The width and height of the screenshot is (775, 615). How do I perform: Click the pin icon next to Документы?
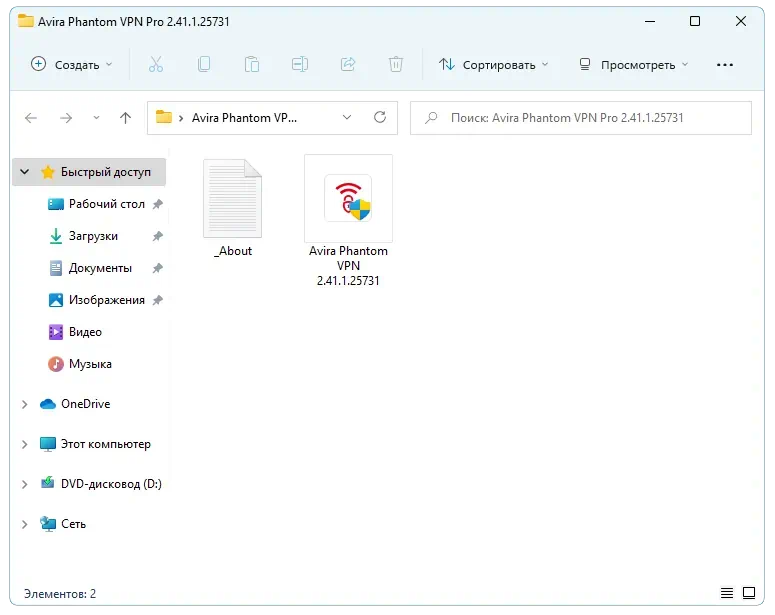[x=158, y=268]
